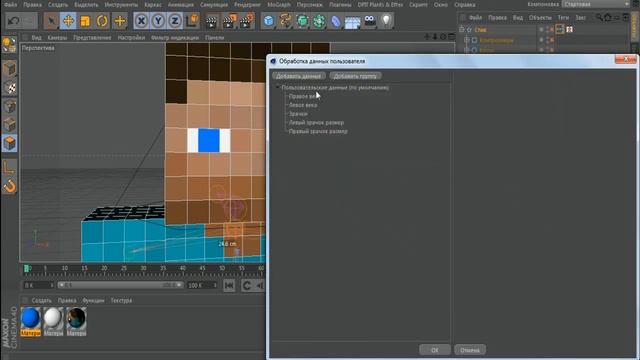The height and width of the screenshot is (360, 640).
Task: Click the yellow plus last-used tool icon
Action: pyautogui.click(x=119, y=21)
